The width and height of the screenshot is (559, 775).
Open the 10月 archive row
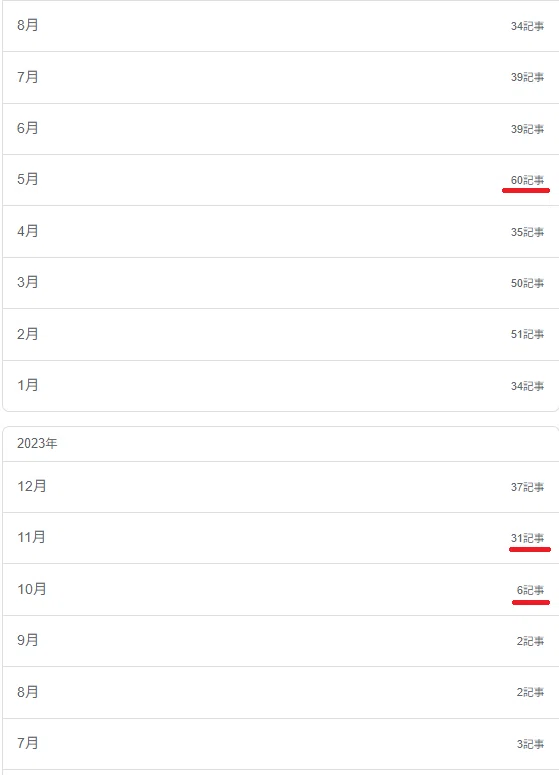281,590
